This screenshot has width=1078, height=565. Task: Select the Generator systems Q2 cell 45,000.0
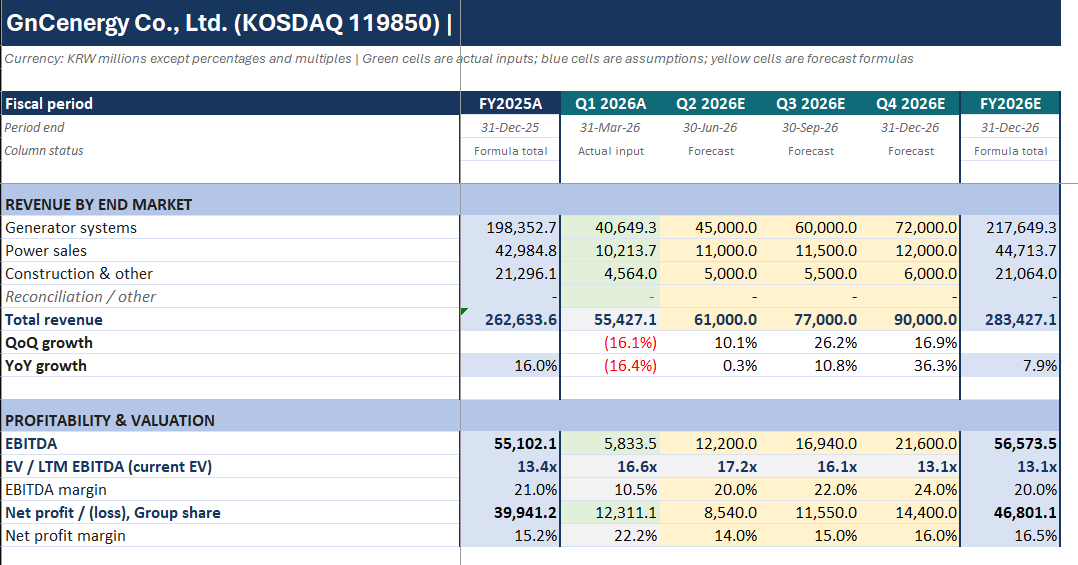(710, 228)
